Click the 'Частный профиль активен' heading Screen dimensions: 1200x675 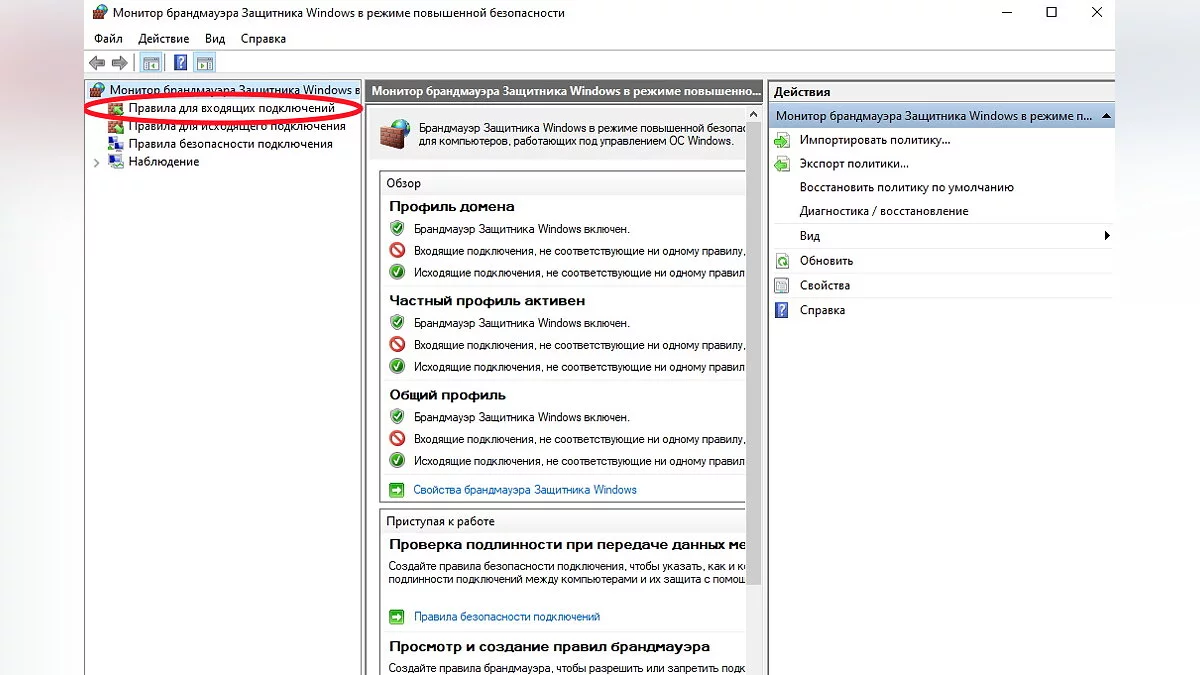tap(487, 300)
